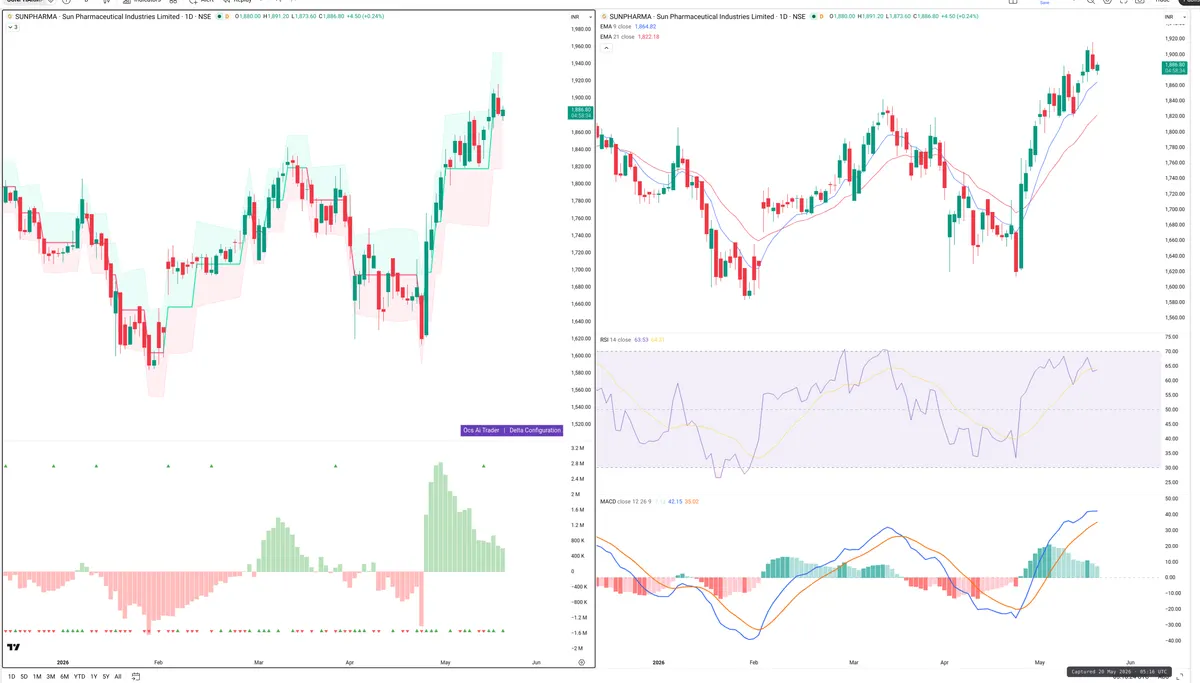Click the current price label 1,886.80 on right axis

pos(1174,67)
